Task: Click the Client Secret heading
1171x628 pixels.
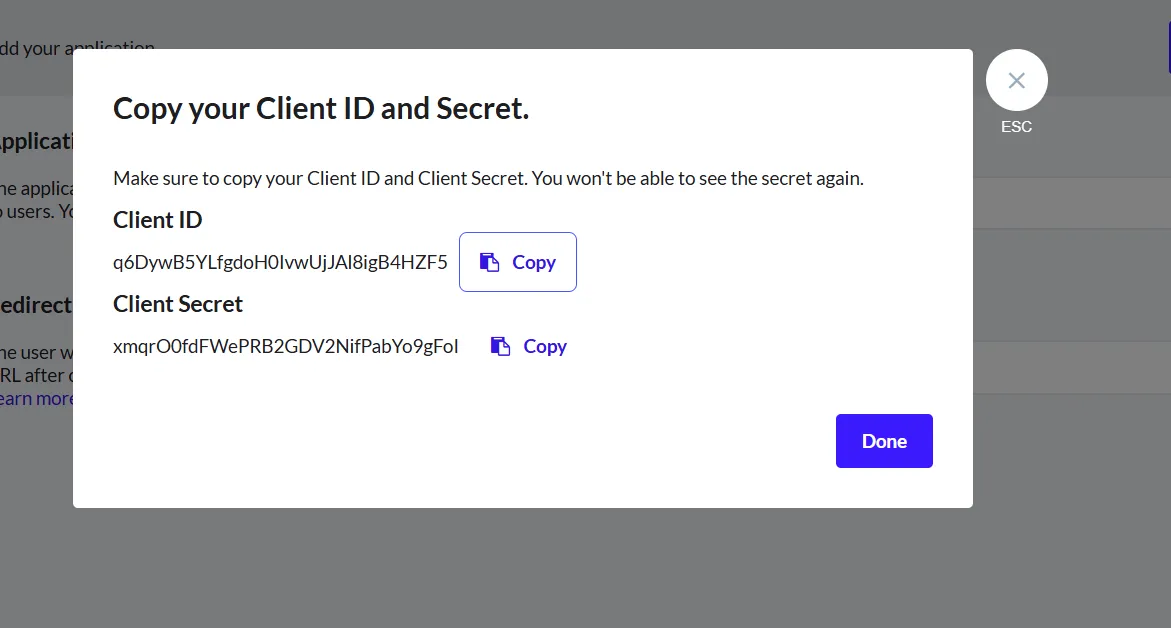Action: click(x=178, y=304)
